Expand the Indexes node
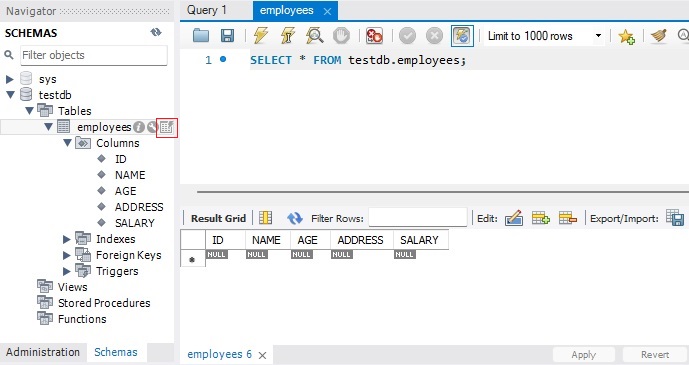Image resolution: width=689 pixels, height=365 pixels. [66, 239]
